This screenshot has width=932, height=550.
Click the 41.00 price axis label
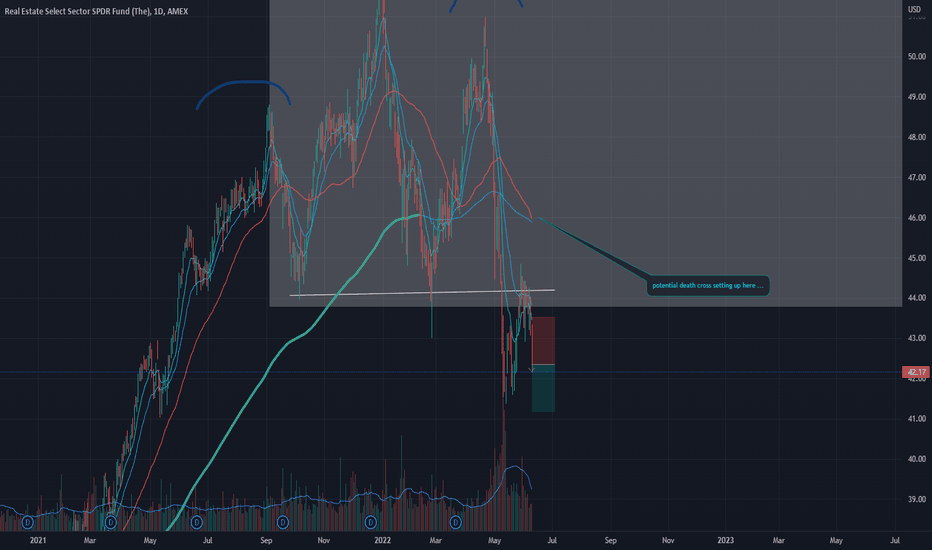pyautogui.click(x=917, y=419)
